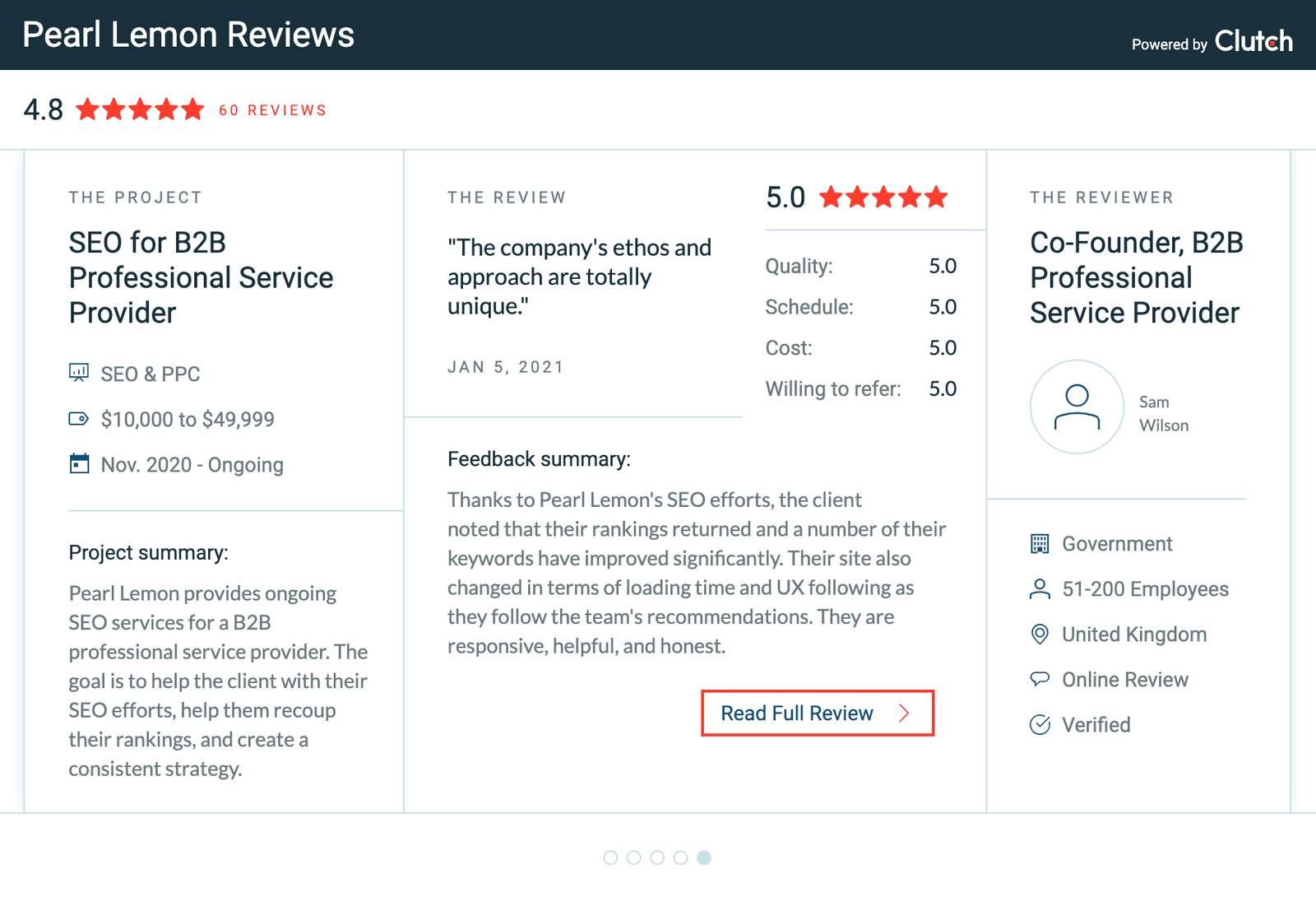Screen dimensions: 1316x897
Task: Select the fifth active carousel dot
Action: (x=704, y=857)
